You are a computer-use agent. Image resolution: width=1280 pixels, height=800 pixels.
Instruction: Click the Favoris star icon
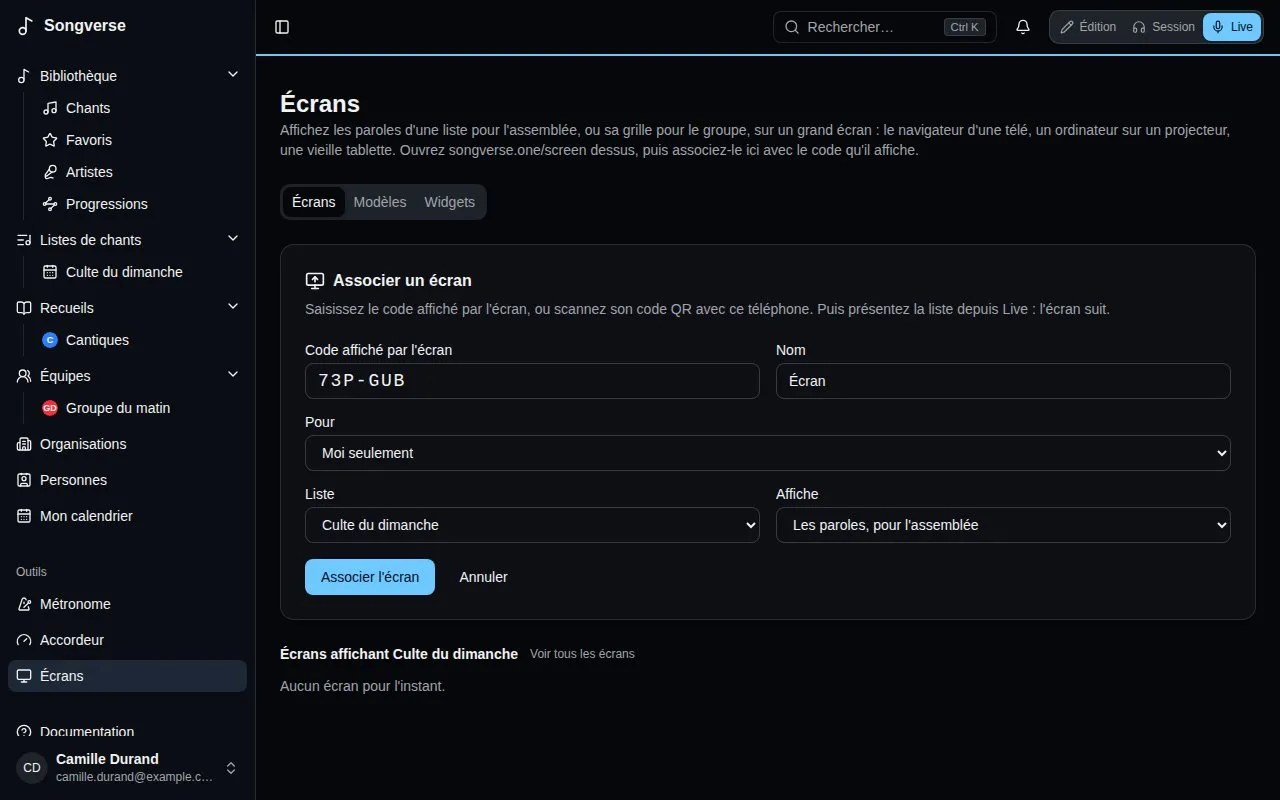[50, 140]
